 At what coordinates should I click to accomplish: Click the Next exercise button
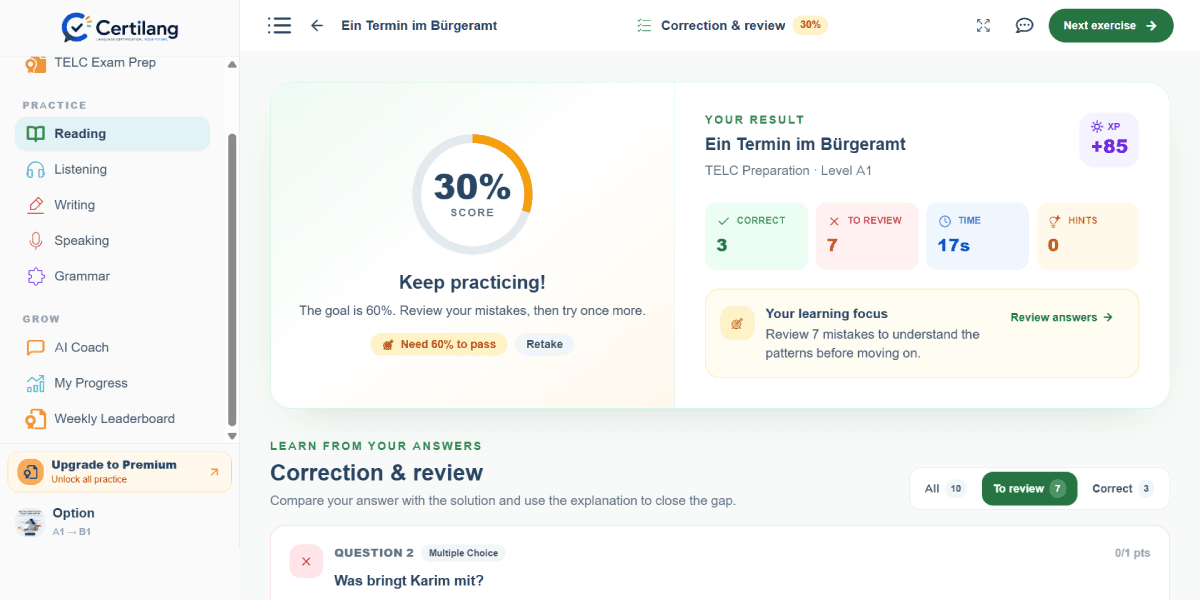pos(1110,26)
